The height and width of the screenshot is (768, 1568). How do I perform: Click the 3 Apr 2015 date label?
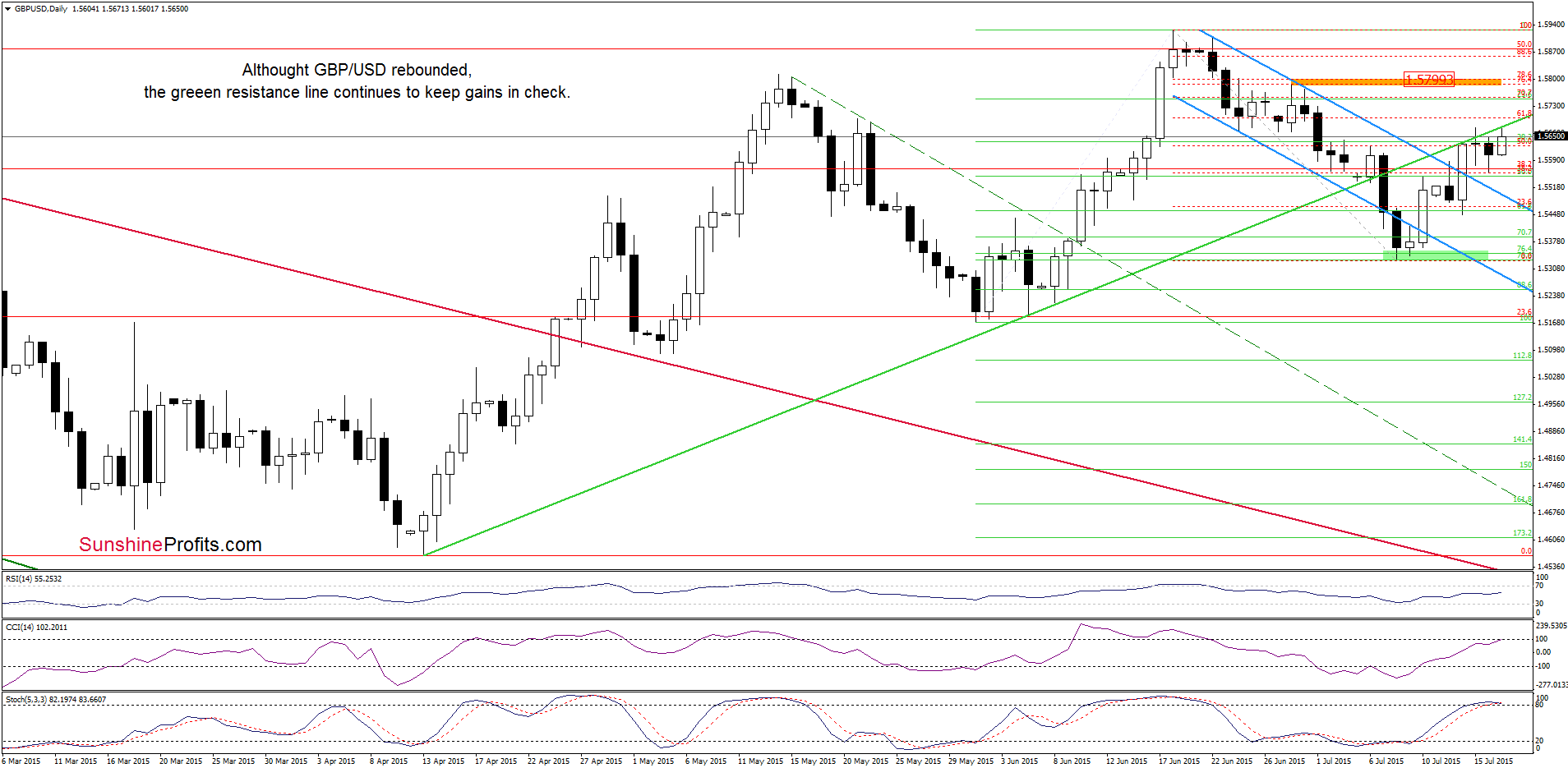[x=336, y=761]
